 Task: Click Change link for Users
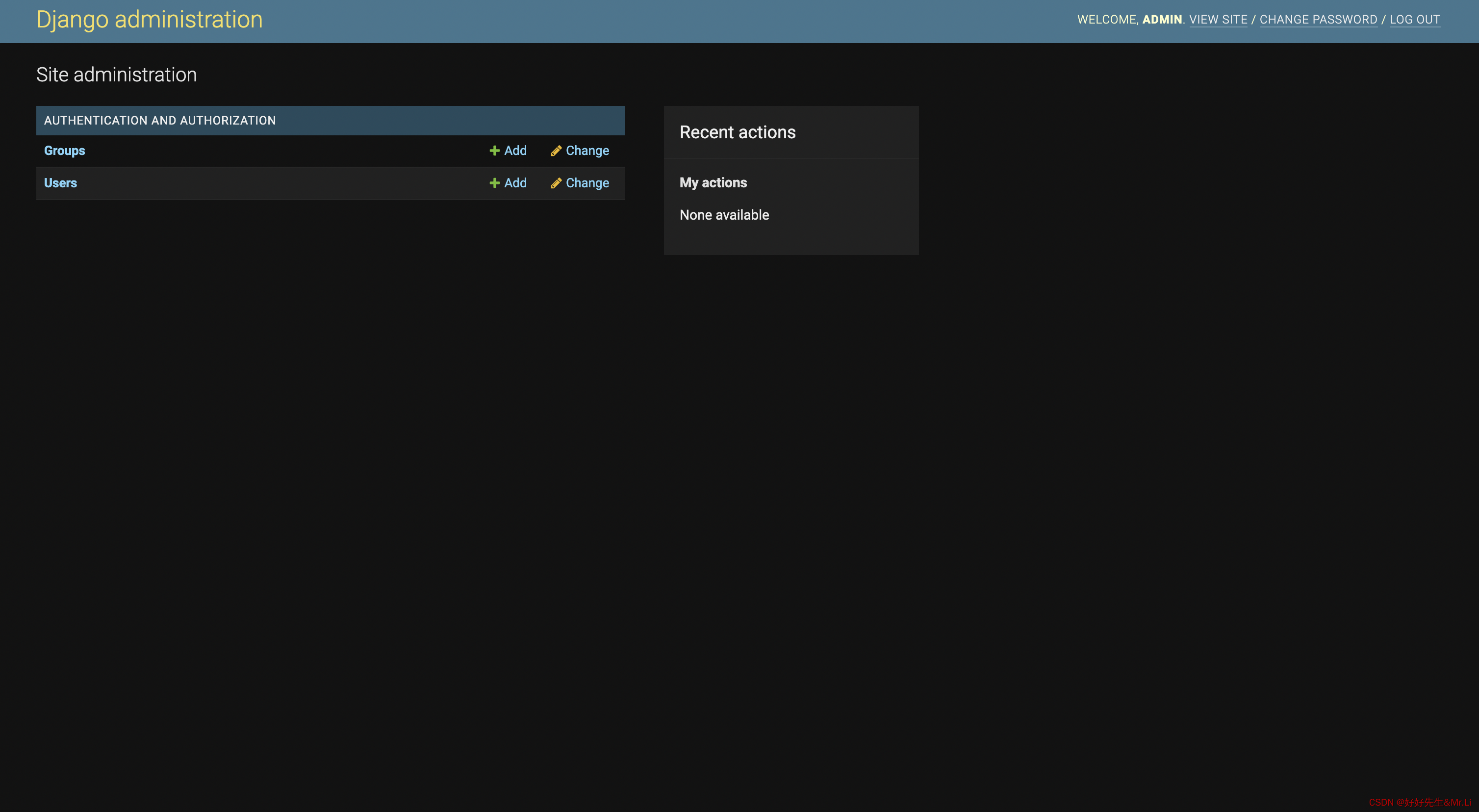coord(587,182)
